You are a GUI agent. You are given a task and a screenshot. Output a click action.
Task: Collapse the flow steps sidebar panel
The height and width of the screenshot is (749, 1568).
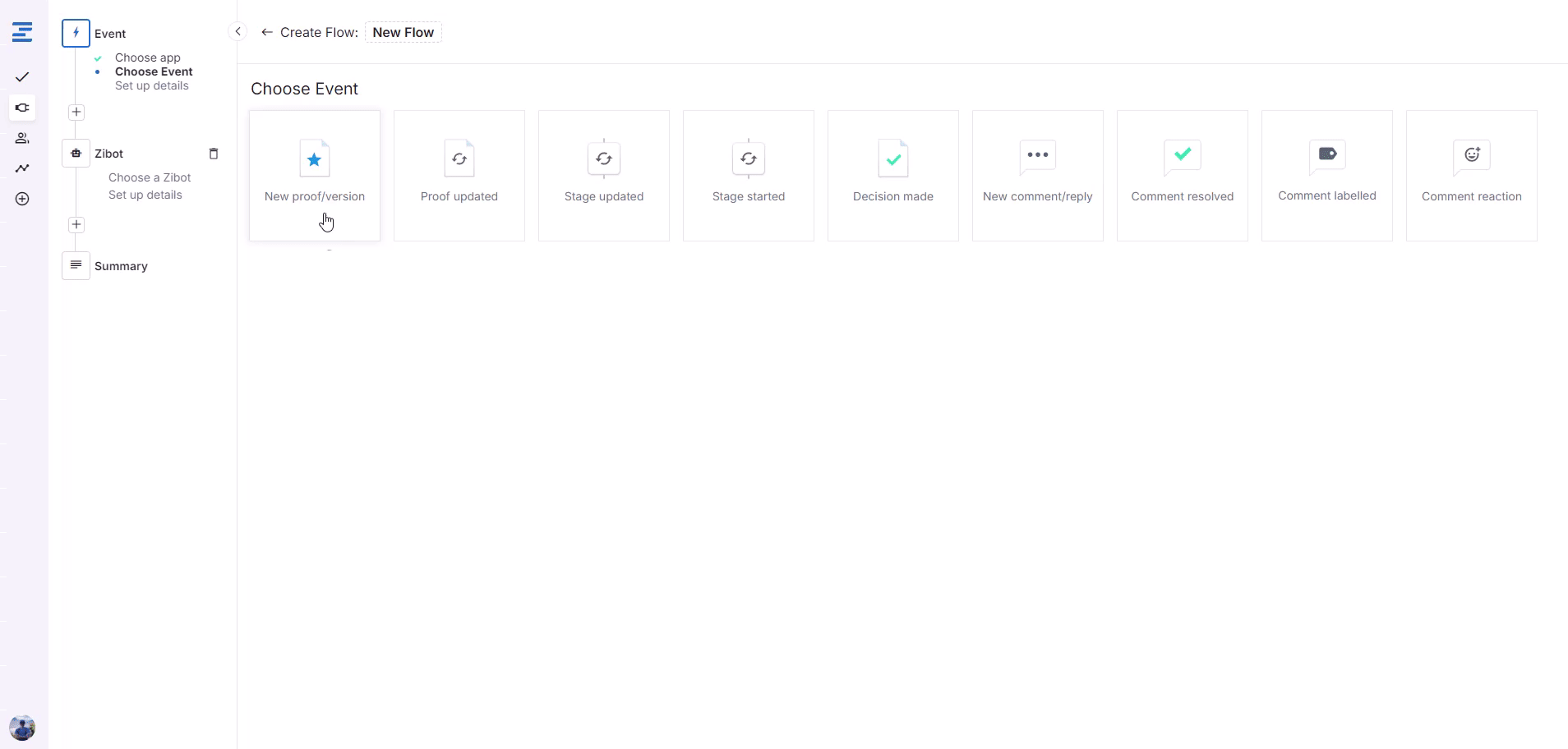(238, 32)
